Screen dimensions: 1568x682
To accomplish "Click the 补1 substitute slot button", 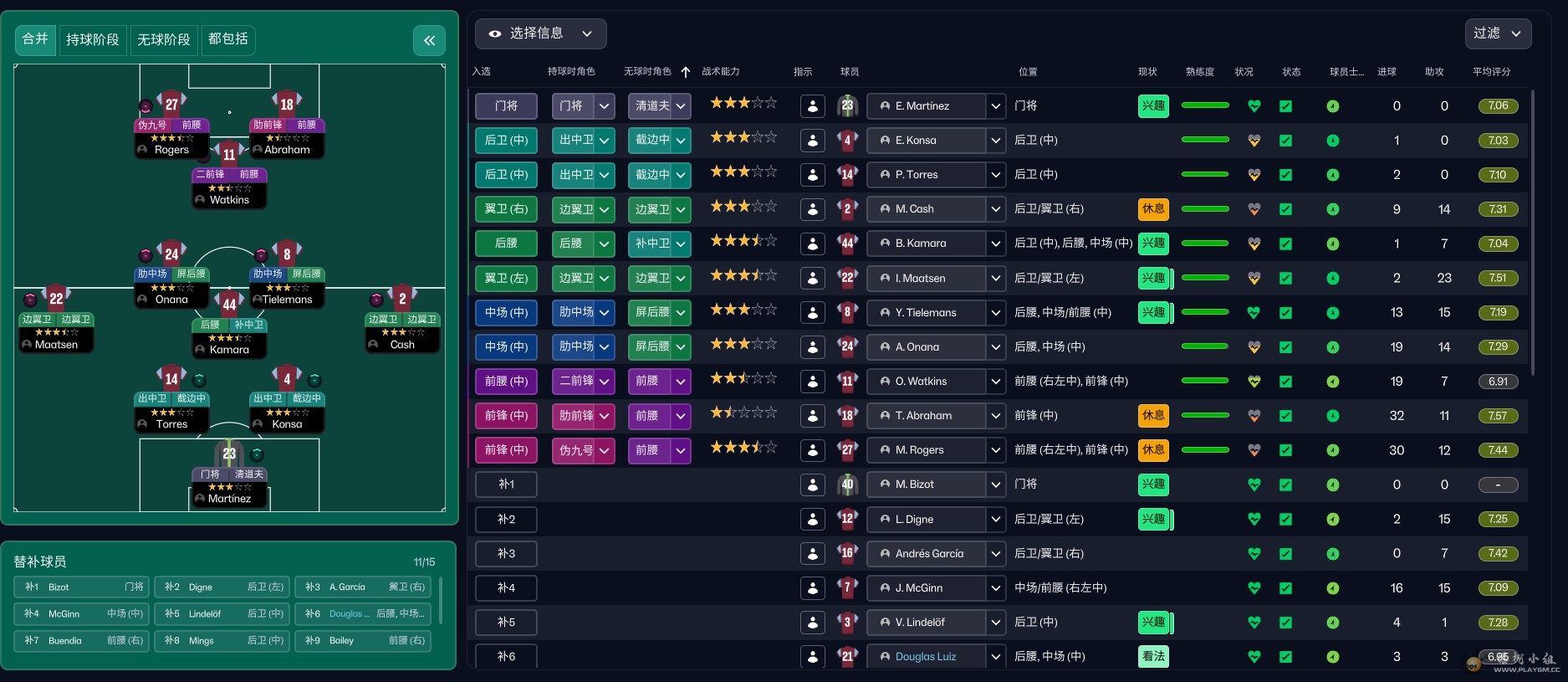I will tap(506, 485).
